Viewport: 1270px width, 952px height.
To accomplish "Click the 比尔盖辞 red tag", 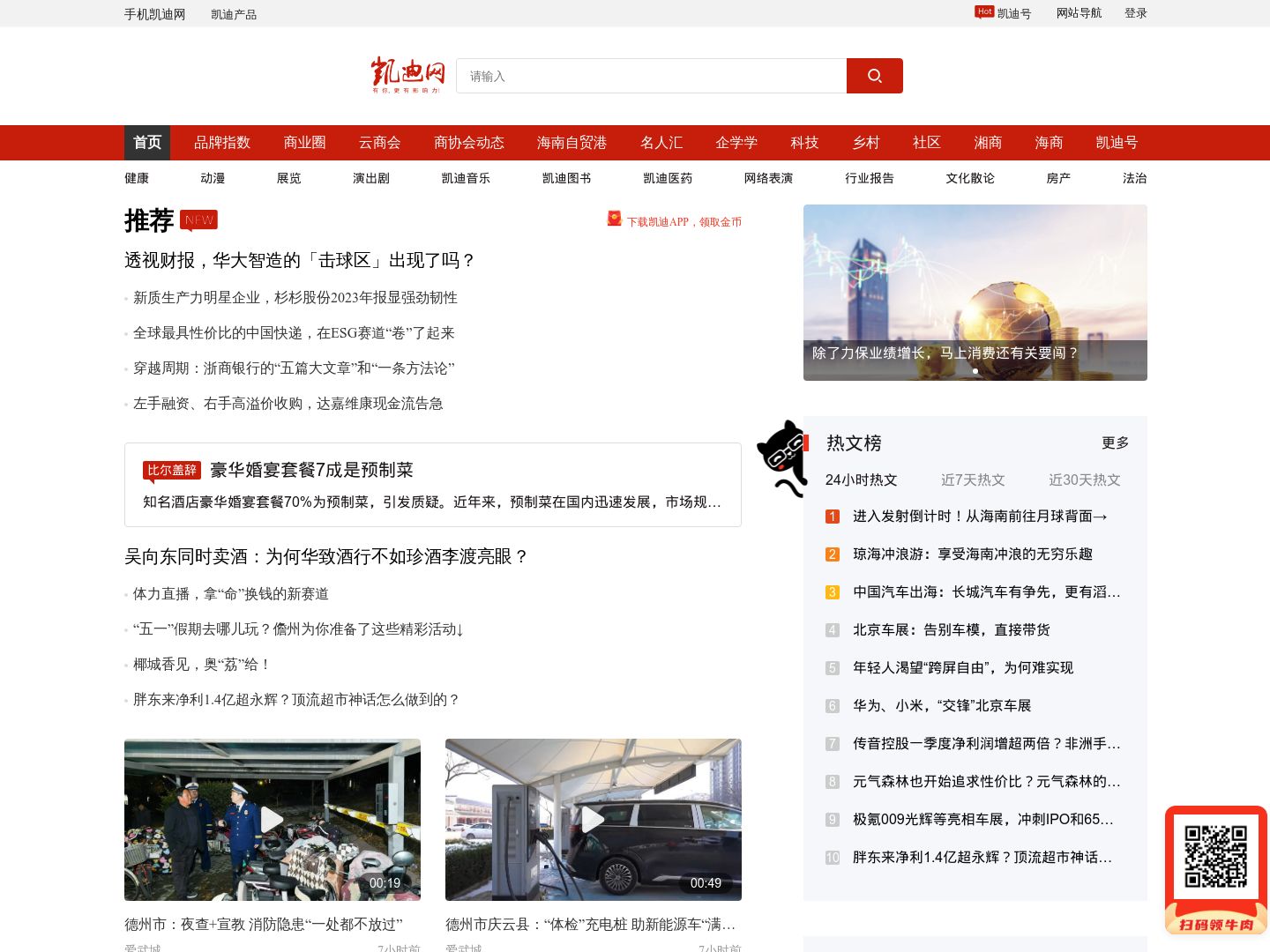I will (172, 471).
